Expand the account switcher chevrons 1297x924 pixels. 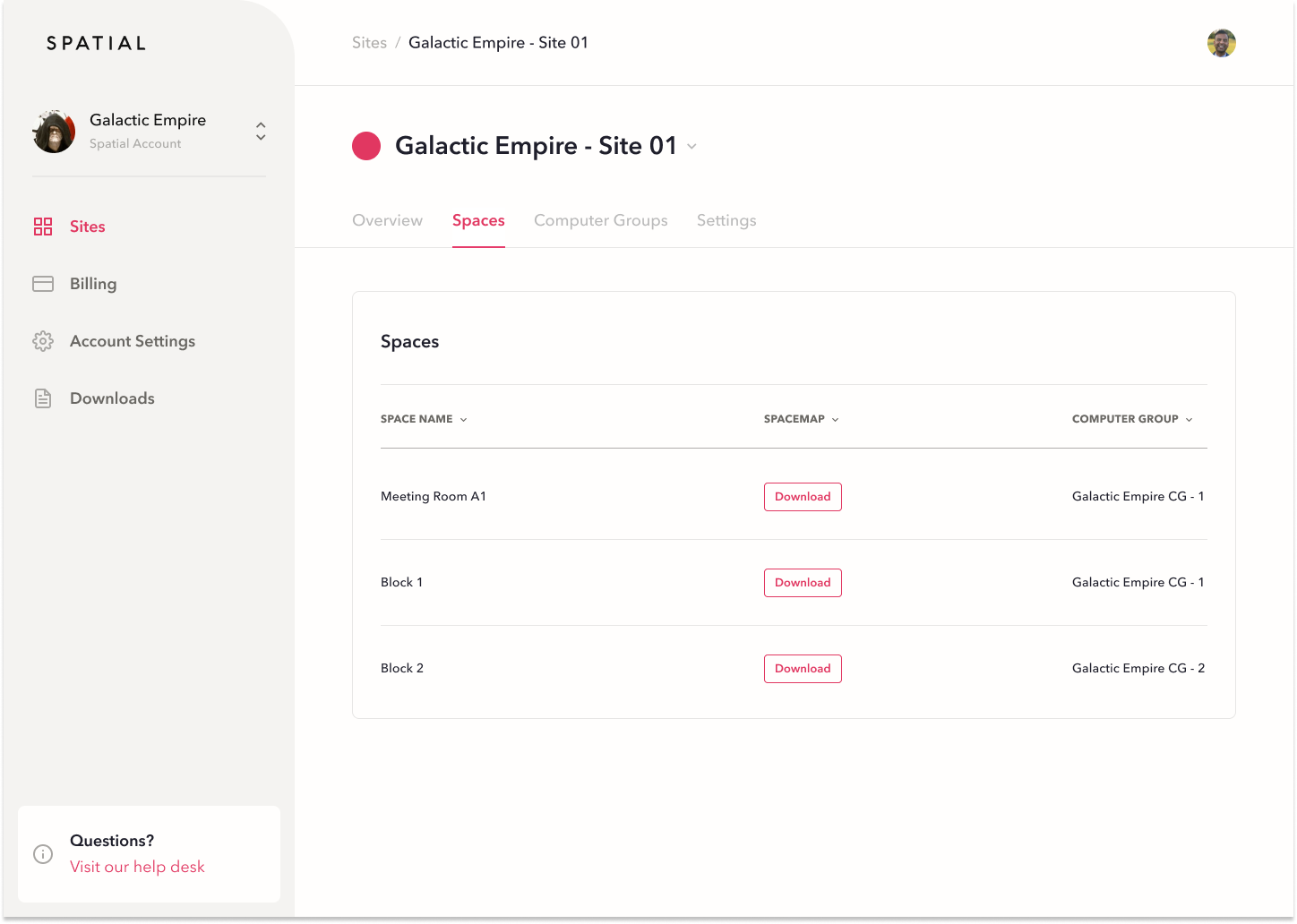tap(261, 132)
